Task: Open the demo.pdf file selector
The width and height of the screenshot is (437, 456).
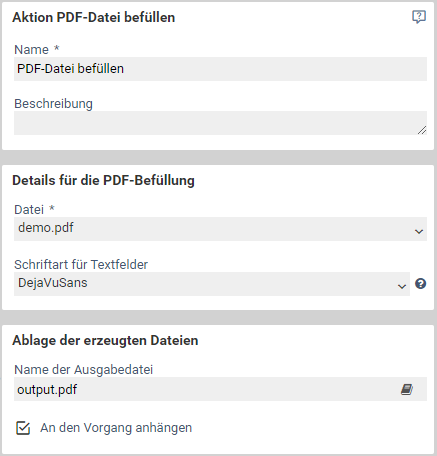Action: (220, 229)
